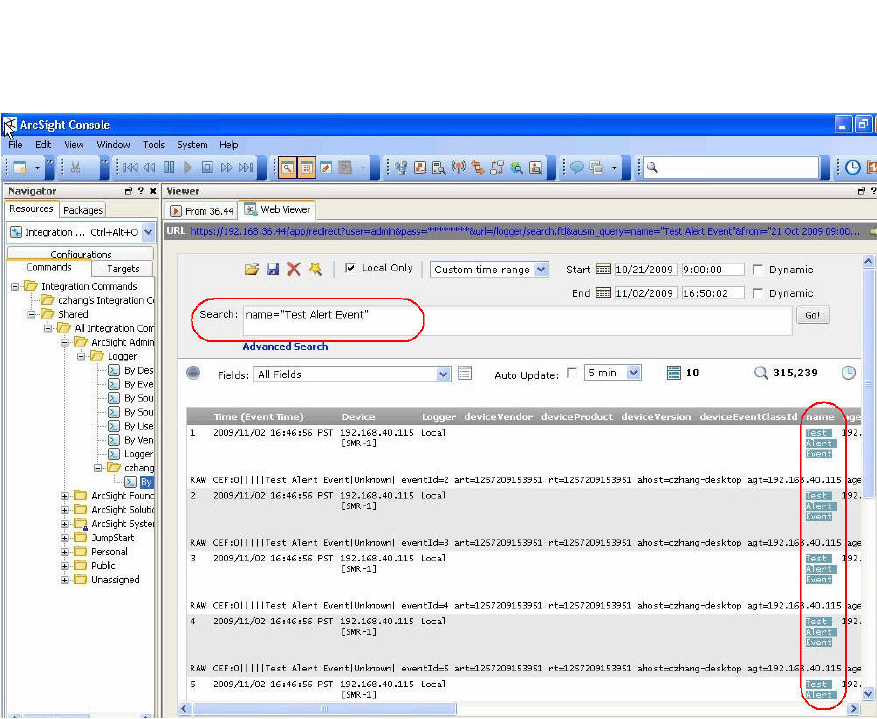
Task: Click the Configurations button in Navigator
Action: (x=81, y=254)
